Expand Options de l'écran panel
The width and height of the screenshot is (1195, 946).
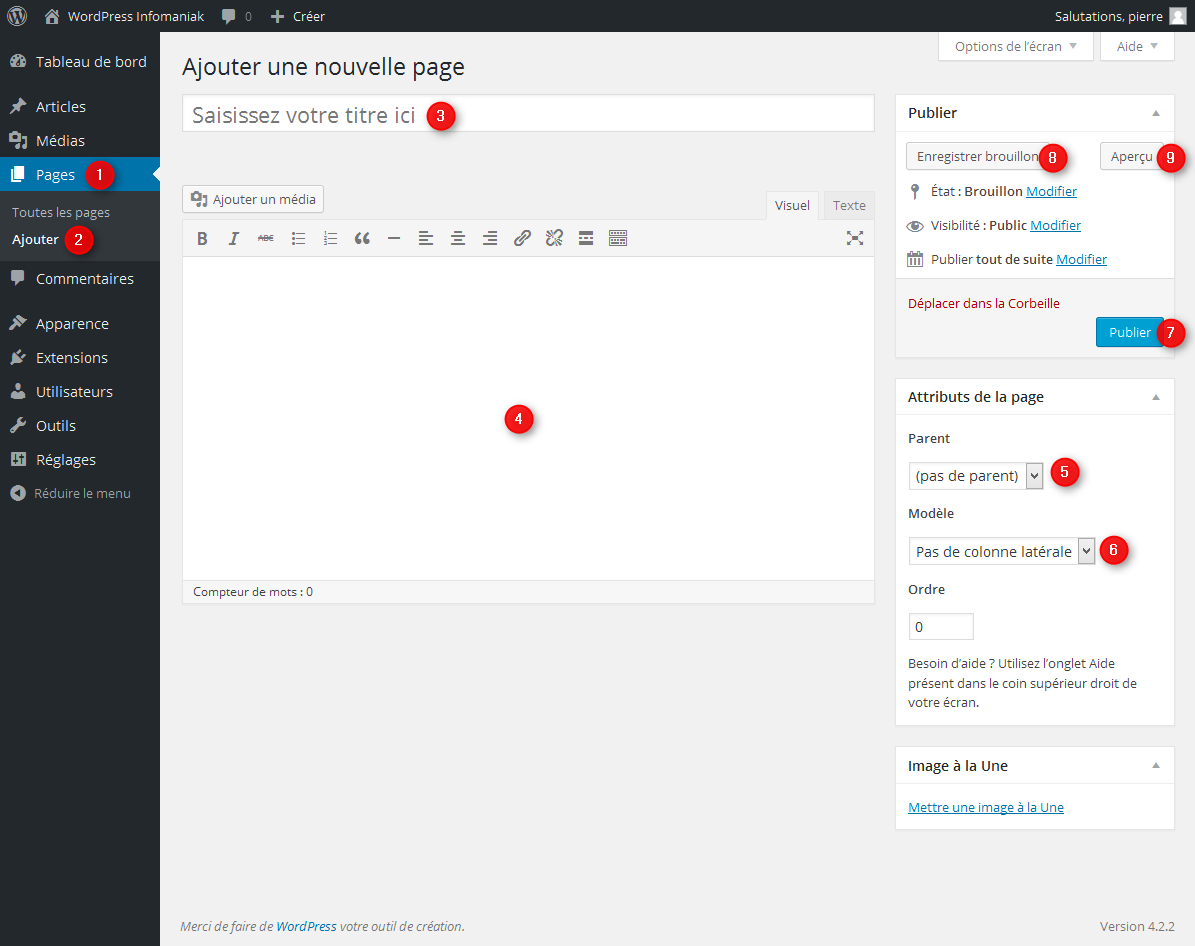point(1015,46)
